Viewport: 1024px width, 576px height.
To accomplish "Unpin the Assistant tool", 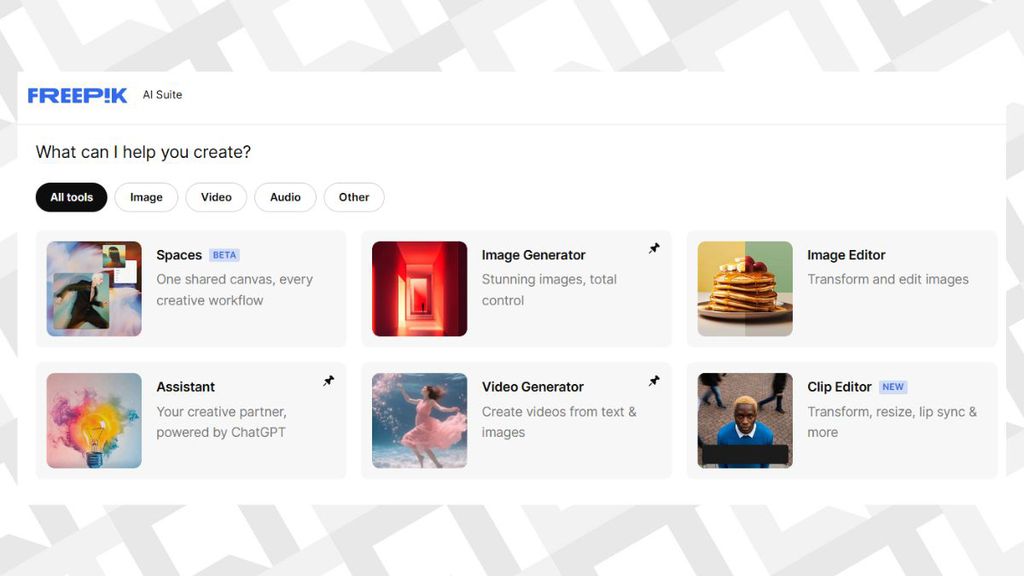I will point(328,381).
